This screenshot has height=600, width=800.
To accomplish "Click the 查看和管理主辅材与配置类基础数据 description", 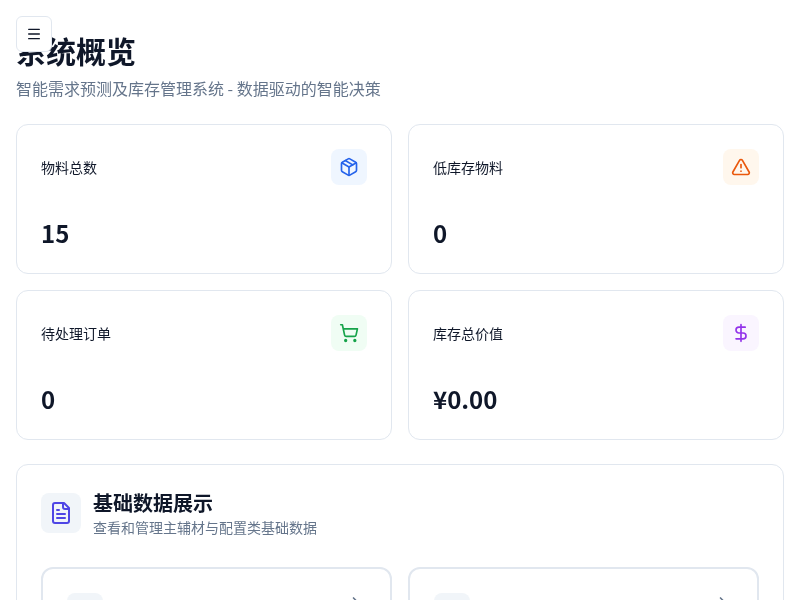I will coord(204,528).
